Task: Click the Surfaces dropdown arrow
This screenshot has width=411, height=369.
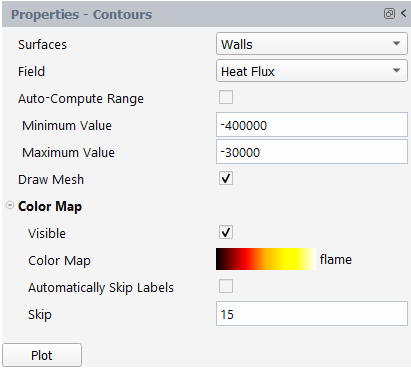Action: pos(396,43)
